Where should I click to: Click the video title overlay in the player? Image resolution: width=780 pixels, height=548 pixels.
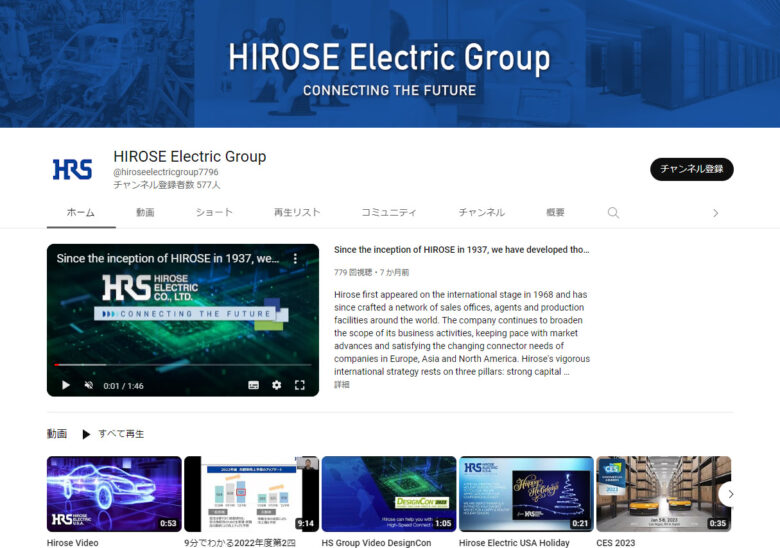(168, 259)
